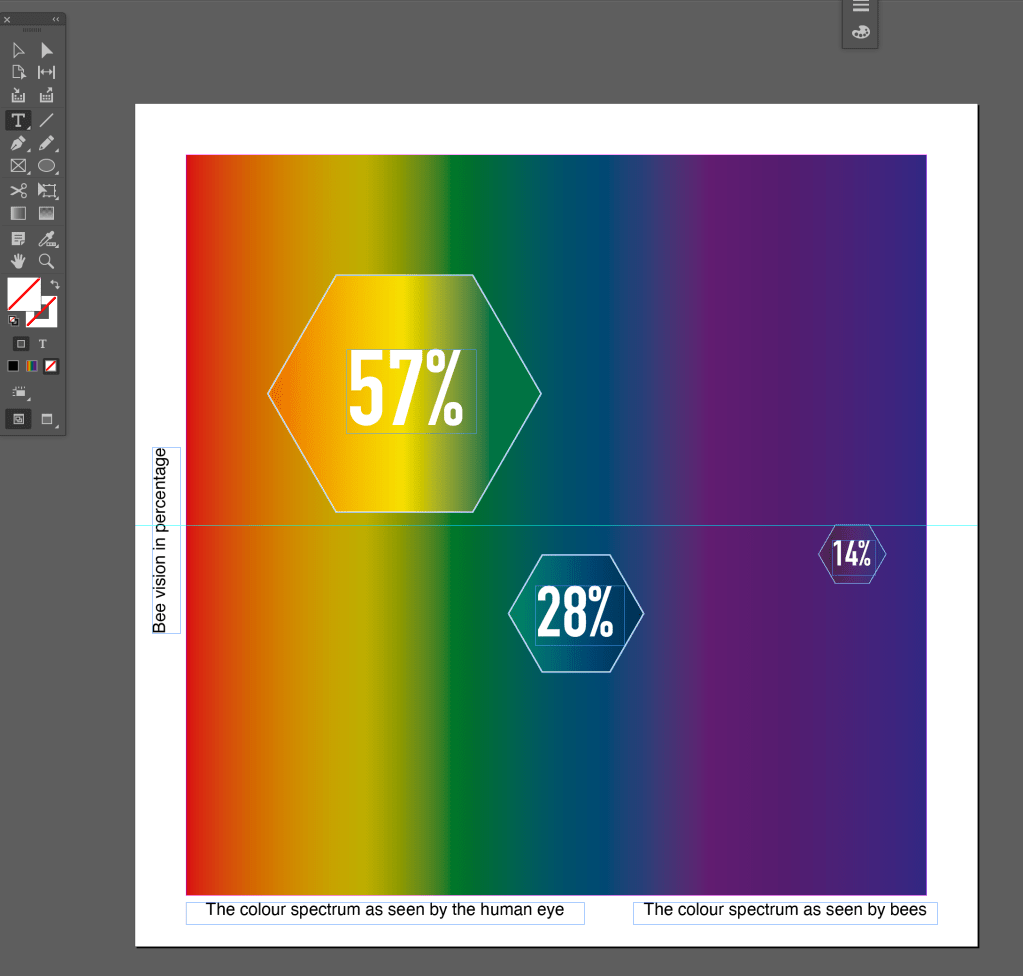The image size is (1023, 976).
Task: Activate the Type tool
Action: (x=18, y=121)
